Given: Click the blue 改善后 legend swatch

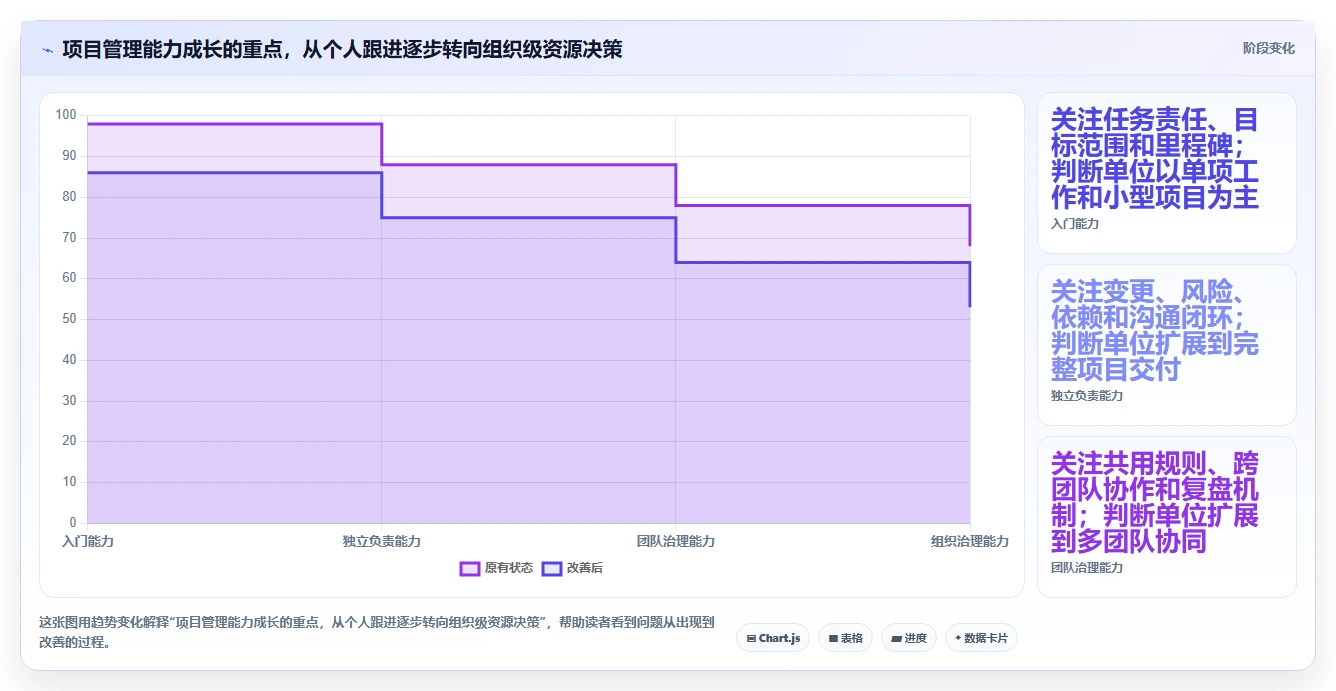Looking at the screenshot, I should pos(552,568).
